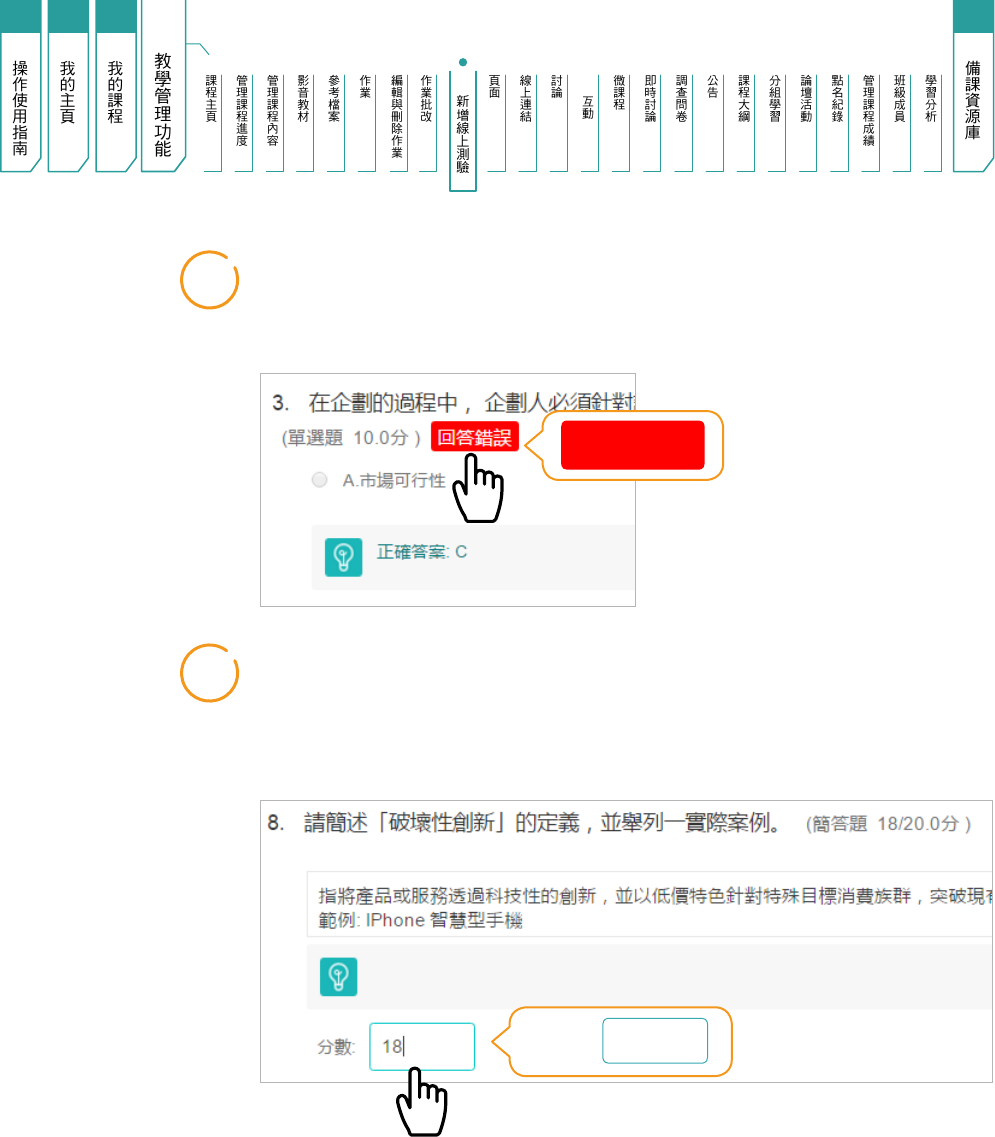Select the 作業 sub-tab

pos(366,122)
